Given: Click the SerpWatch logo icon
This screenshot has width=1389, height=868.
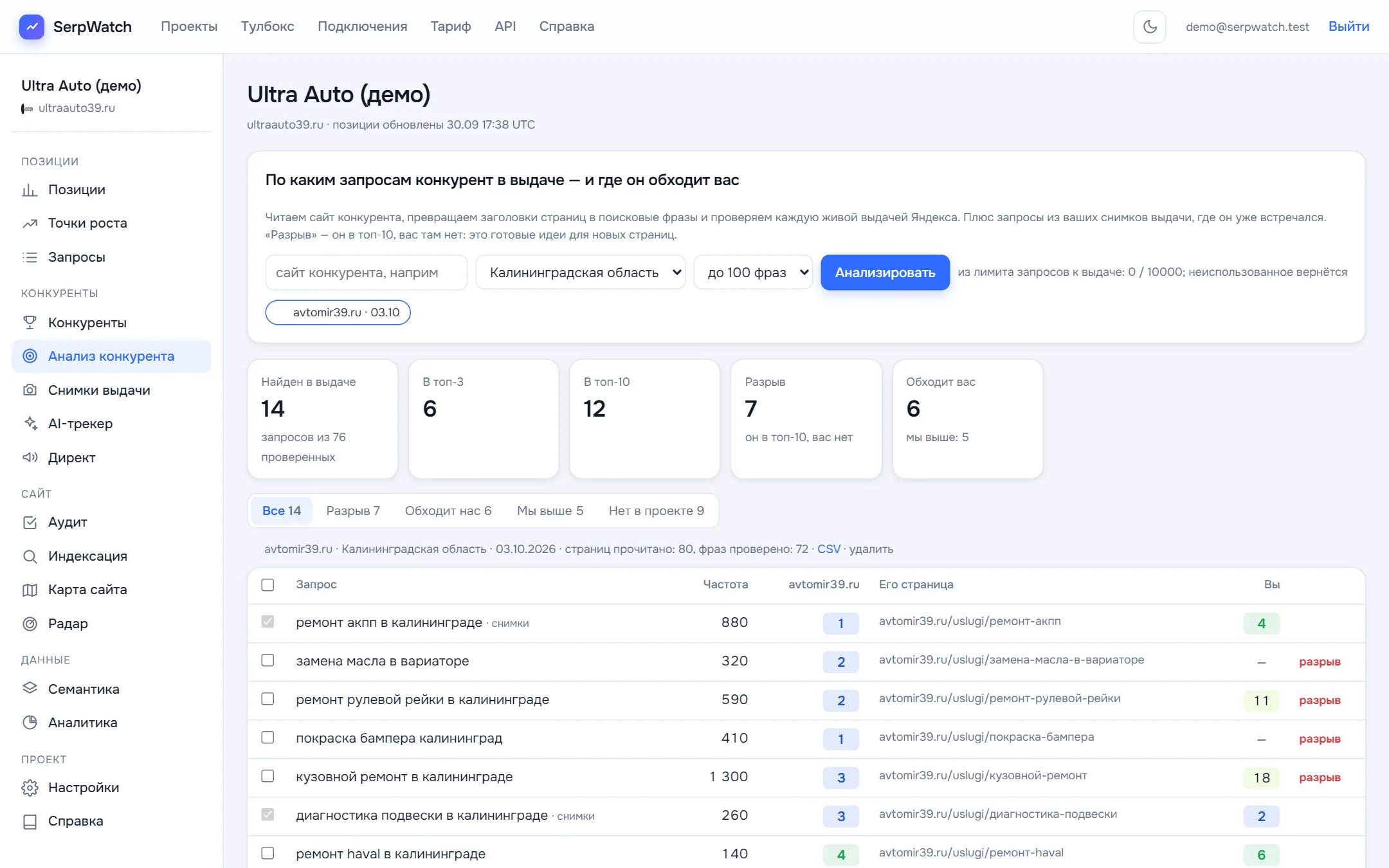Looking at the screenshot, I should point(32,26).
